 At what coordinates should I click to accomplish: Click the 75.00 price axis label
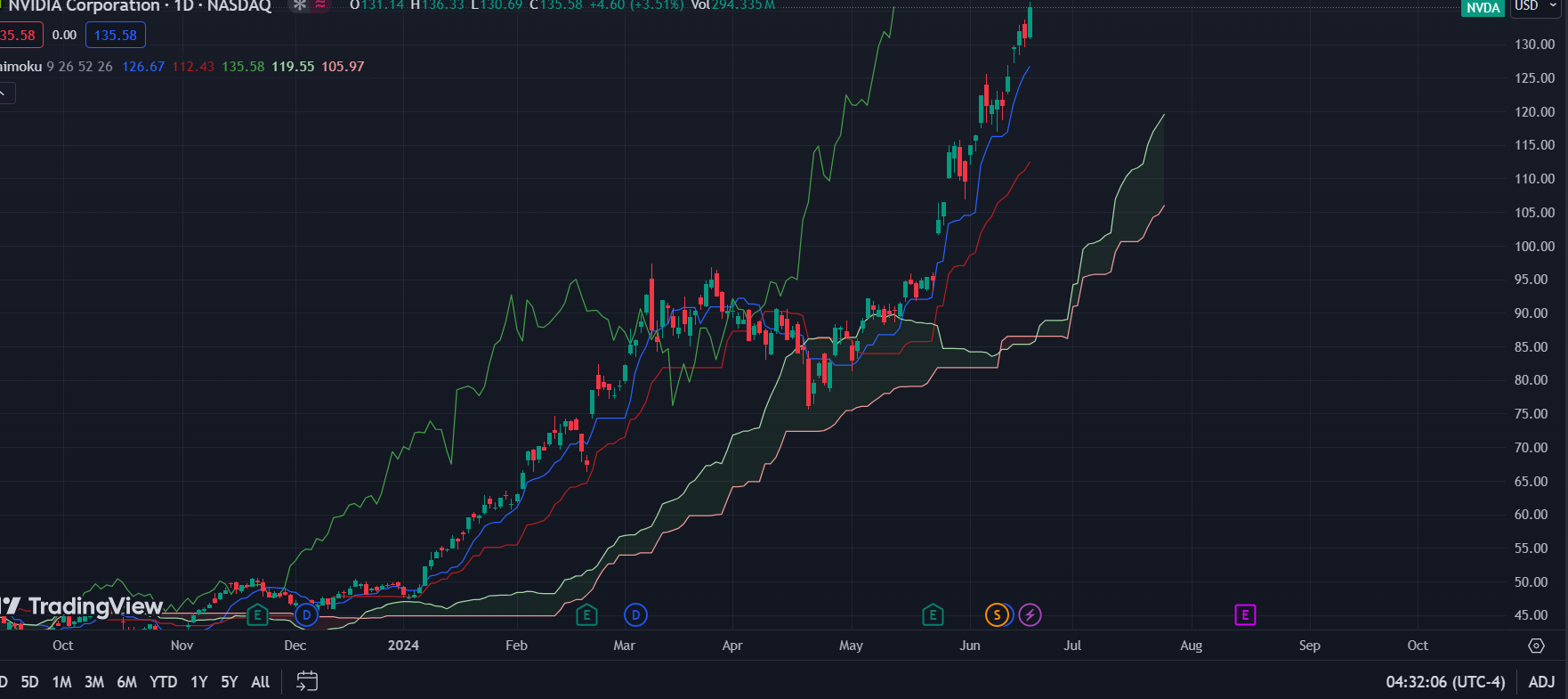(1532, 414)
